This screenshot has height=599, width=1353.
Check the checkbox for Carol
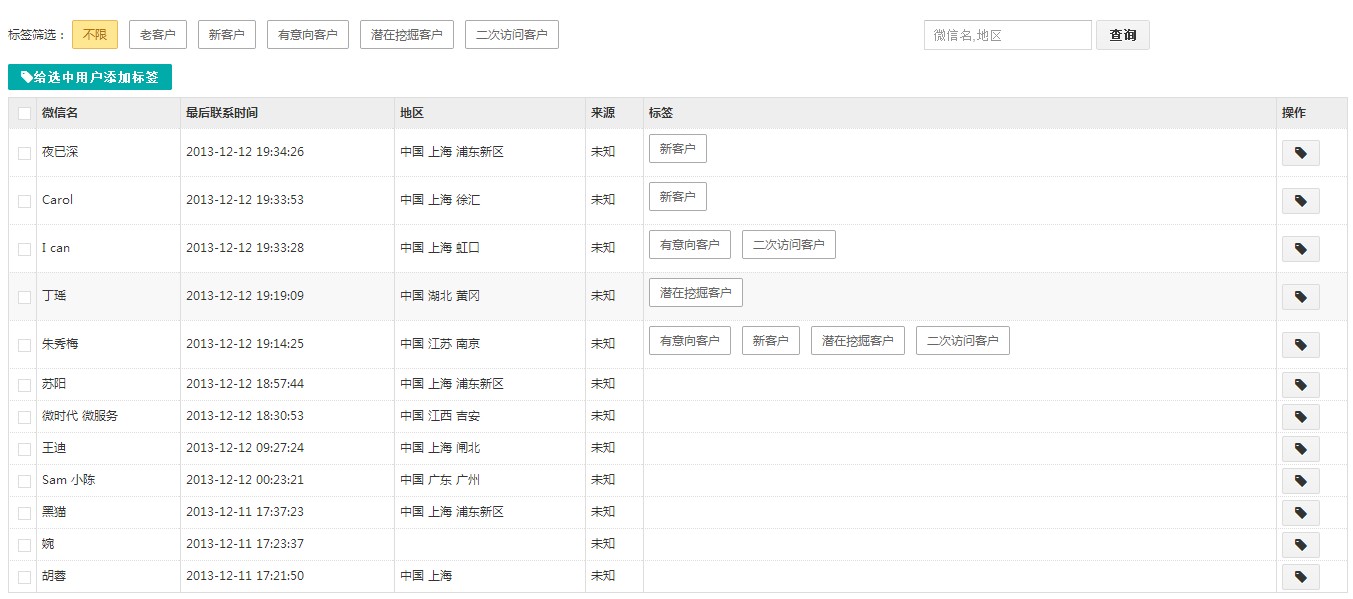tap(24, 201)
